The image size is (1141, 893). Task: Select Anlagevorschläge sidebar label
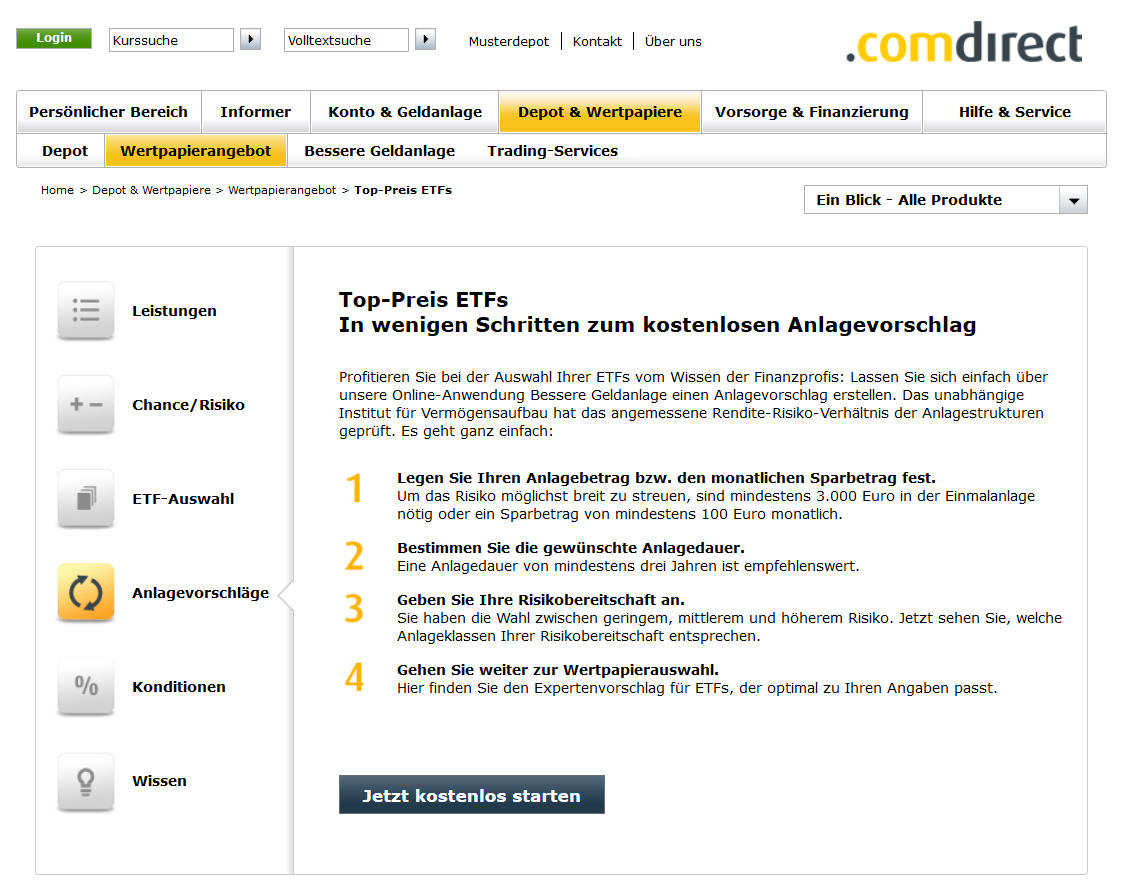tap(201, 593)
